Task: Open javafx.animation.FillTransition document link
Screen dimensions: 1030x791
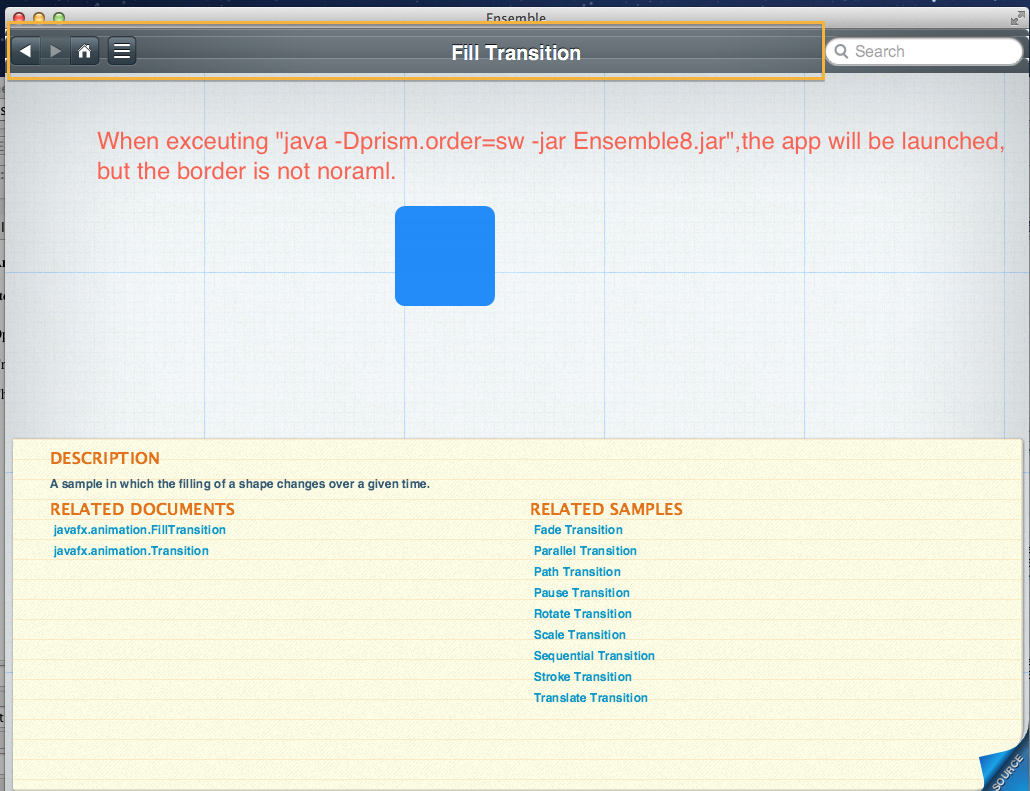Action: [140, 530]
